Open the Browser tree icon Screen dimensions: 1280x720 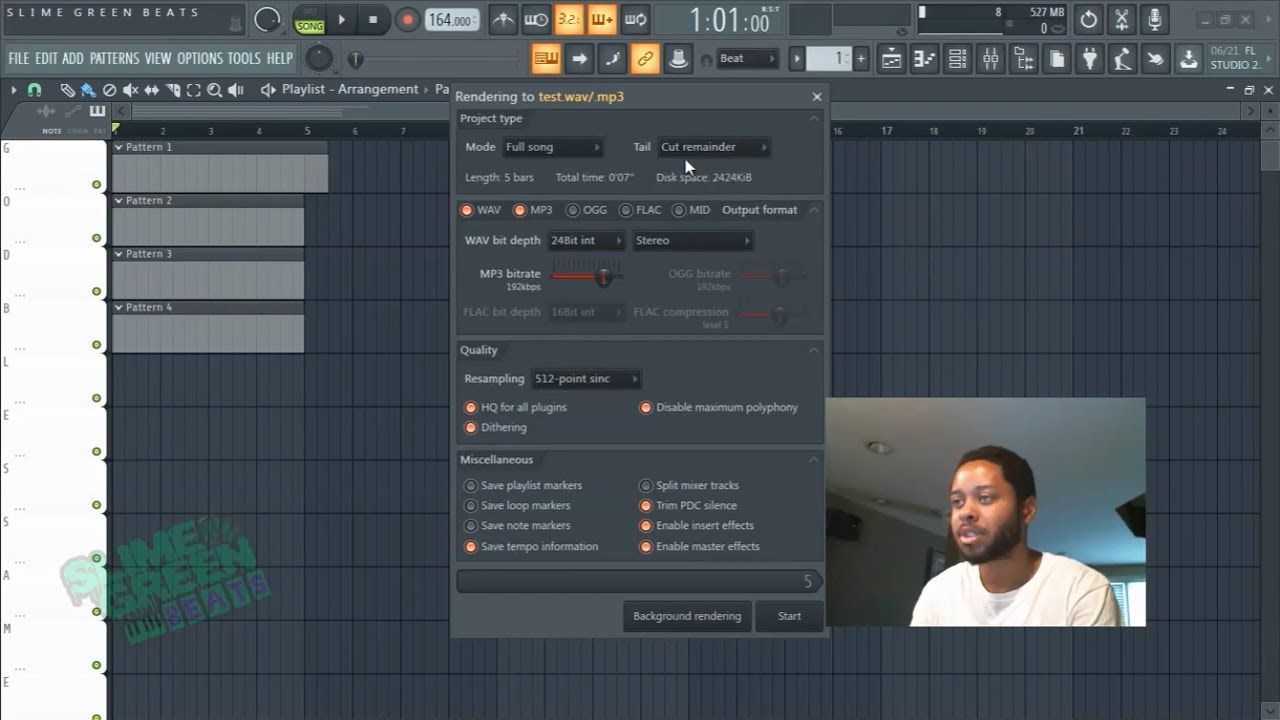pyautogui.click(x=1023, y=59)
